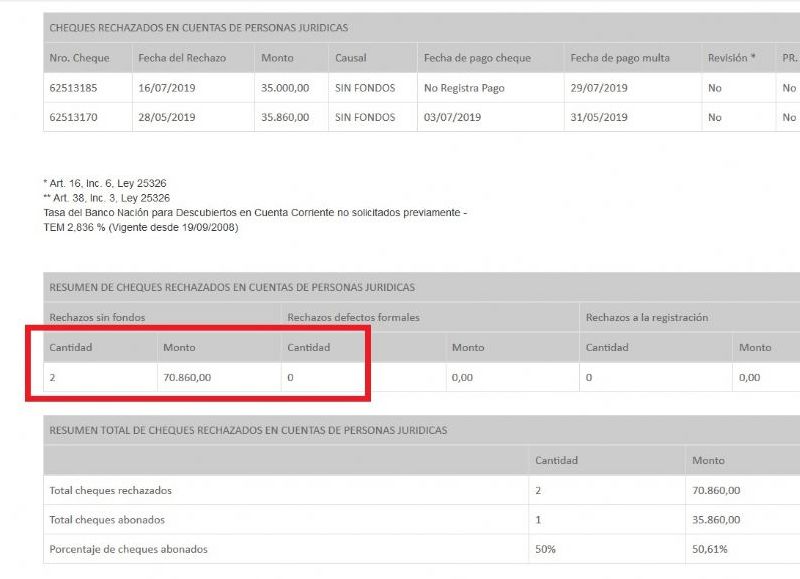Click the cheque payment date 03/07/2019

(452, 117)
